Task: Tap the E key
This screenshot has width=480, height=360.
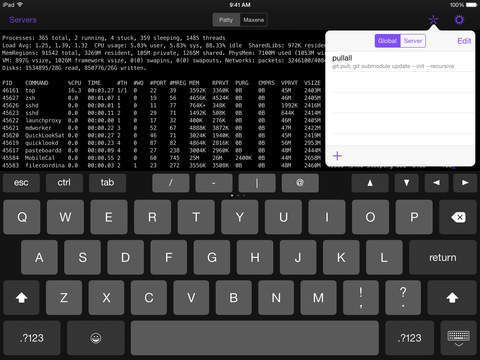Action: point(109,217)
